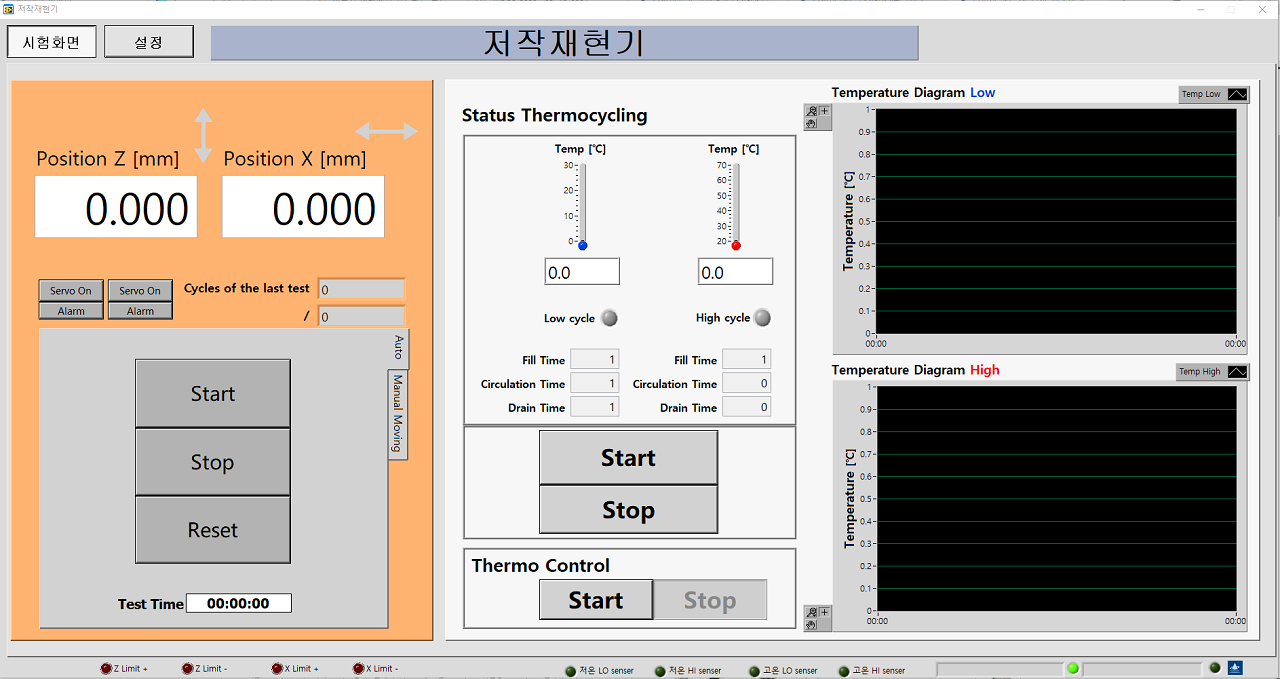Click the 고온 LO senser indicator LED

click(x=754, y=671)
